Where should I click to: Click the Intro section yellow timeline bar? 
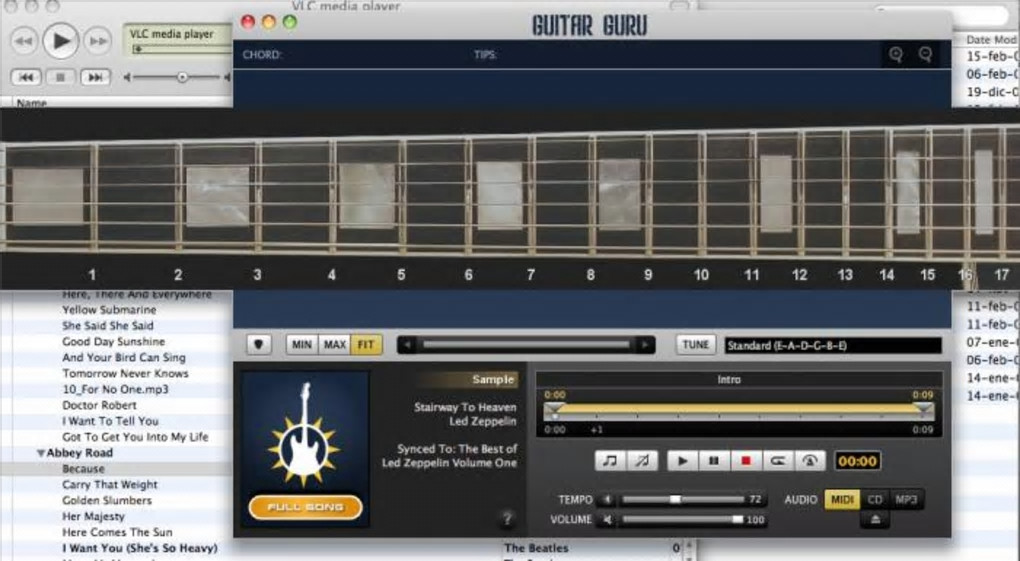[x=738, y=409]
